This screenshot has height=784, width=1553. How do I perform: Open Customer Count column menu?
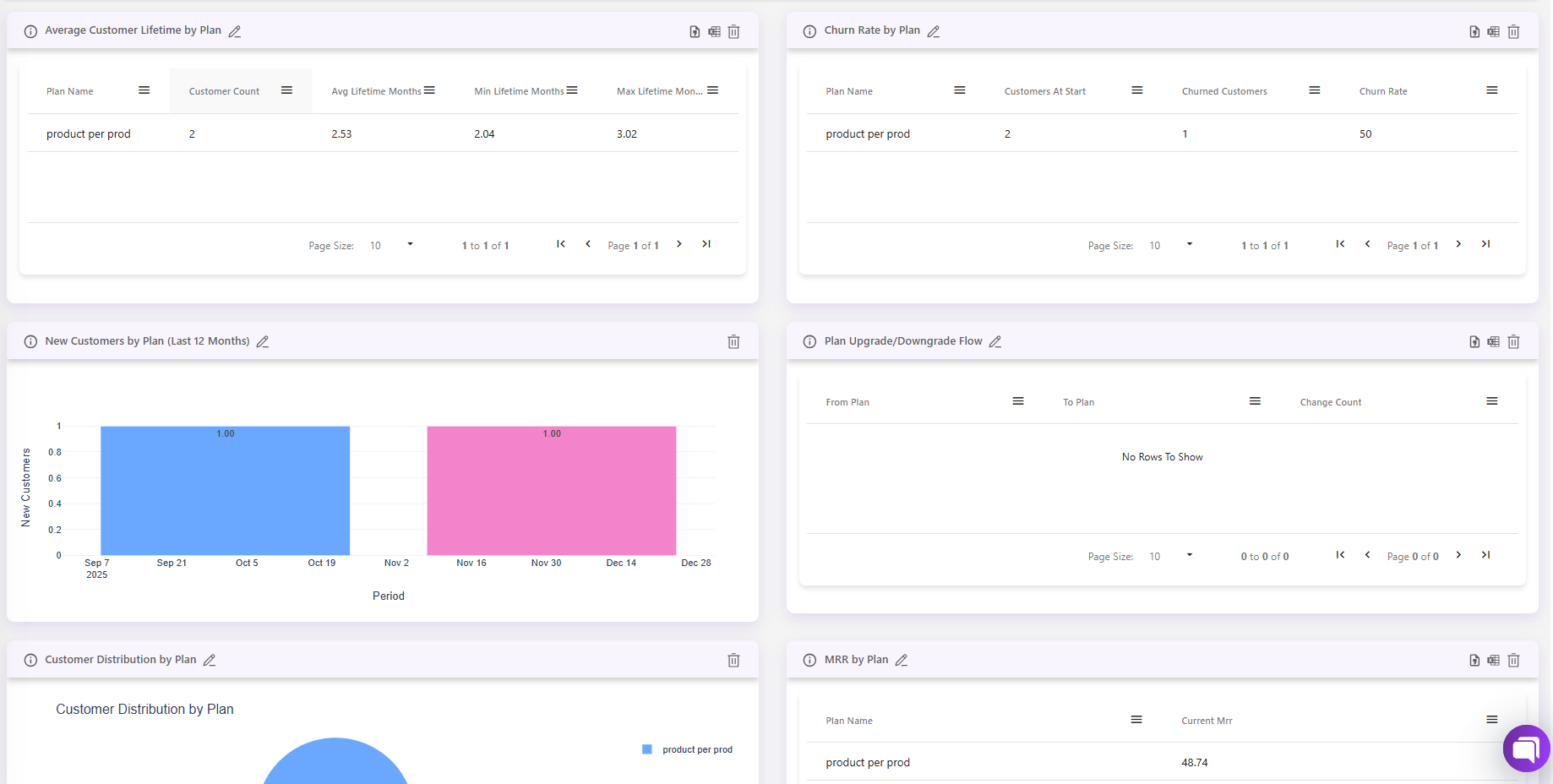click(x=286, y=90)
